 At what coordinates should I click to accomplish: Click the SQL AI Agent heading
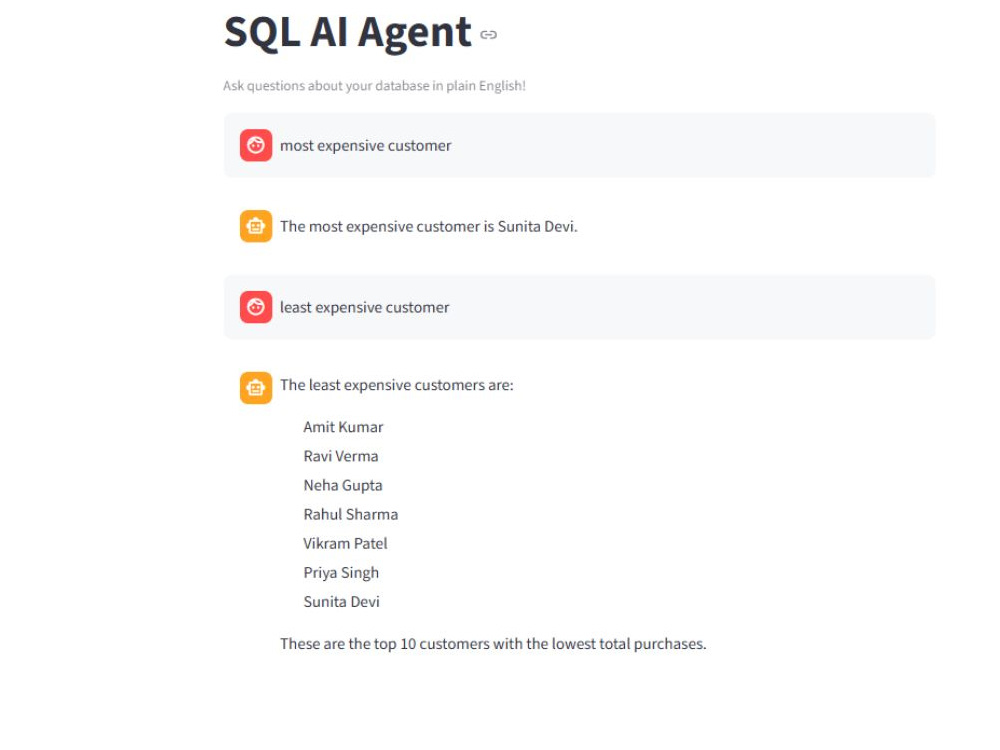(x=348, y=32)
